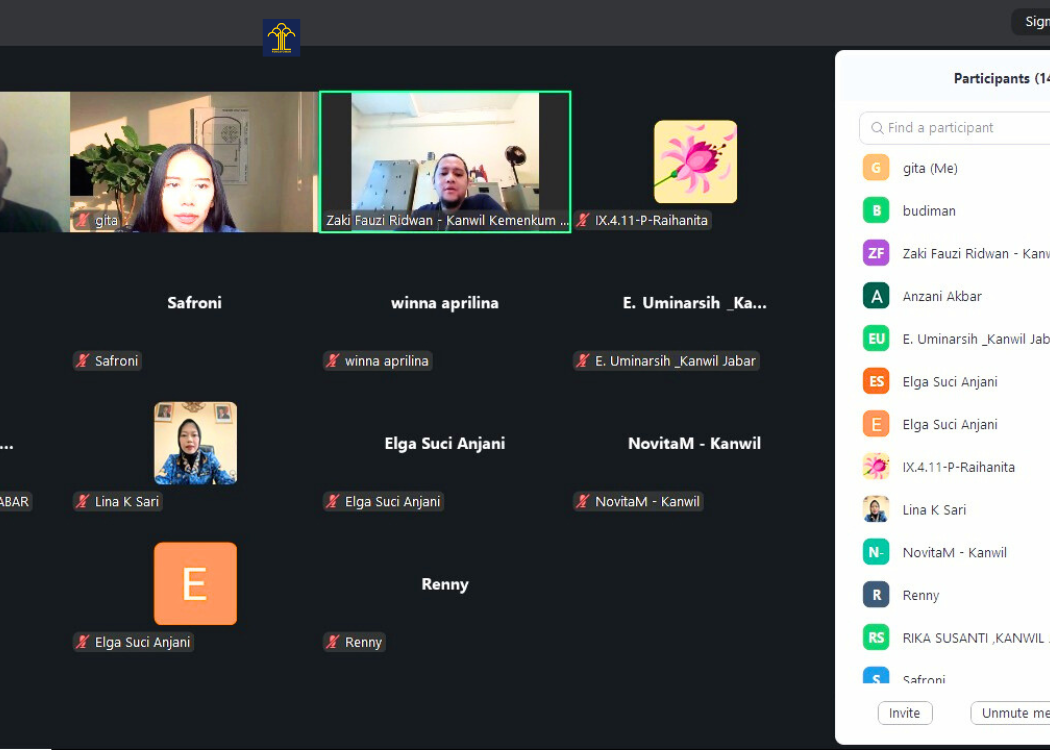Screen dimensions: 1050x750
Task: Click gita's orange G avatar in list
Action: point(876,168)
